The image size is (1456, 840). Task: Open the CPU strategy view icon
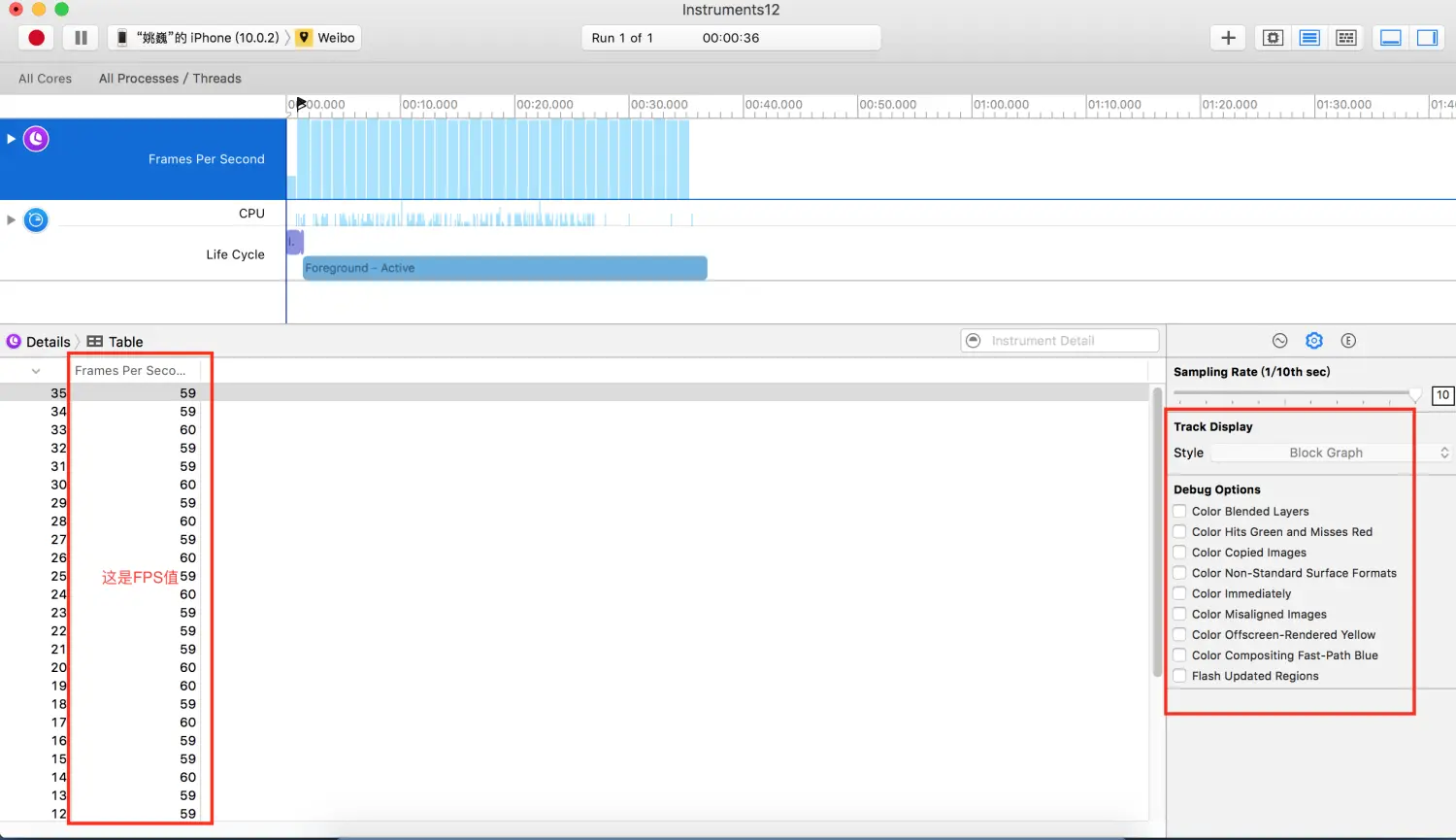click(x=1274, y=38)
